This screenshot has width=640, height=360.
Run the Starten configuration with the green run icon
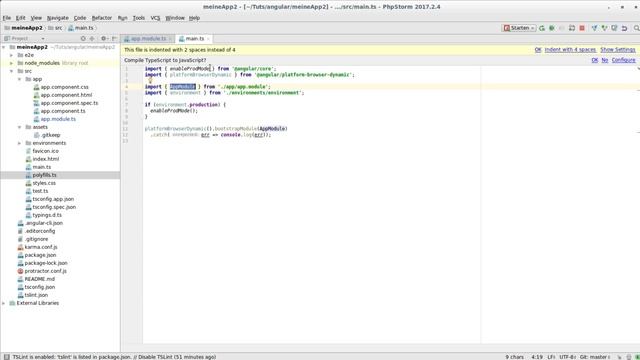(542, 28)
